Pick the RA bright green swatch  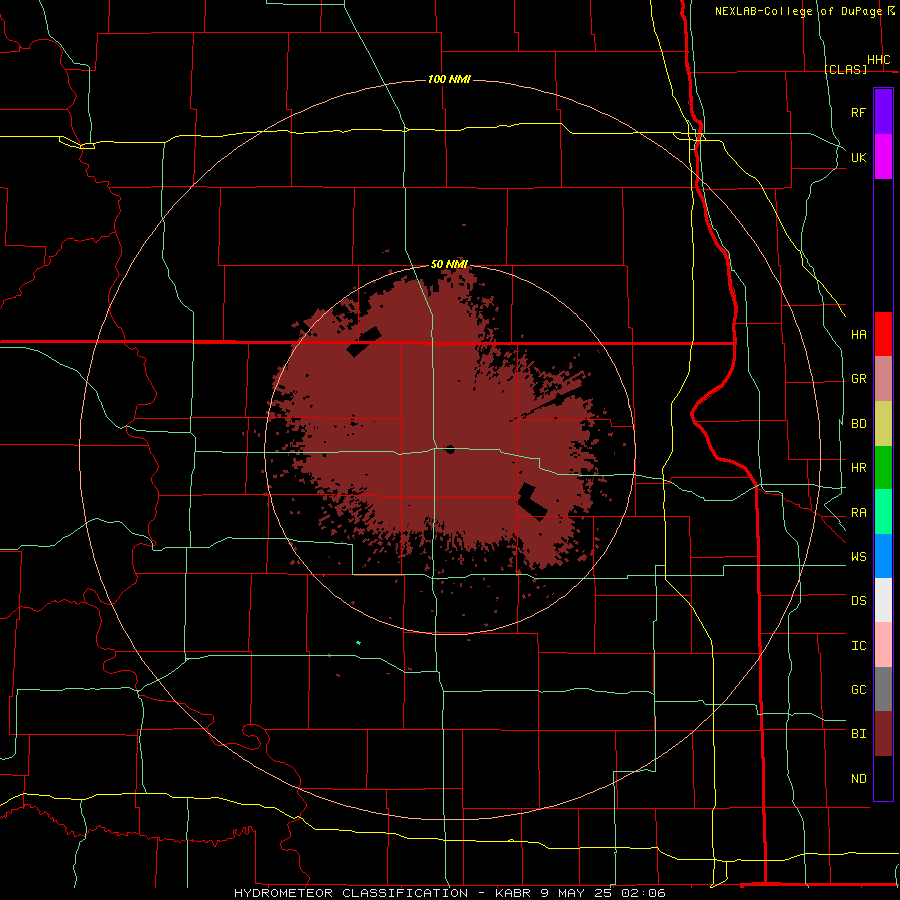883,512
